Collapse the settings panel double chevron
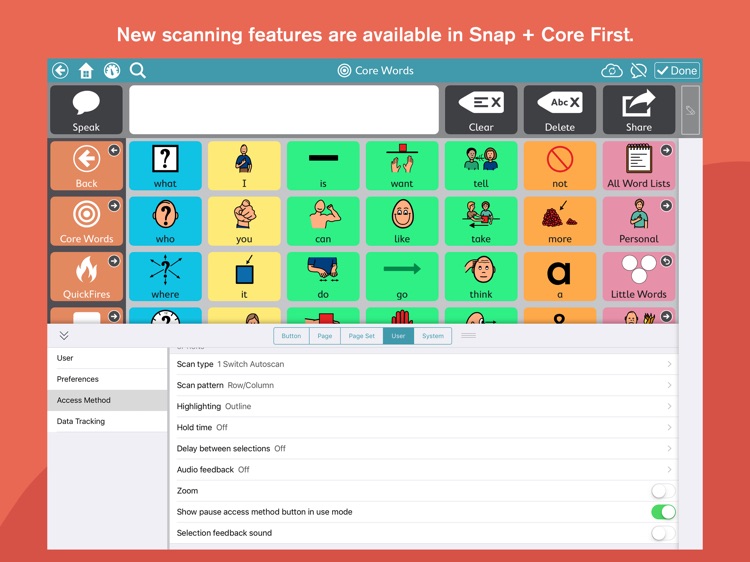 [64, 335]
